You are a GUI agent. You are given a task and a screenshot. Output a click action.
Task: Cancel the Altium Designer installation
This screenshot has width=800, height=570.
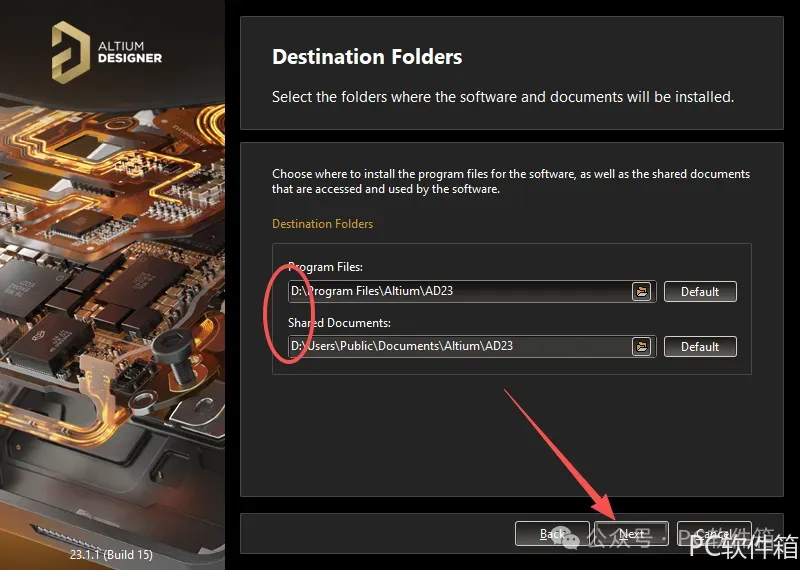click(714, 534)
